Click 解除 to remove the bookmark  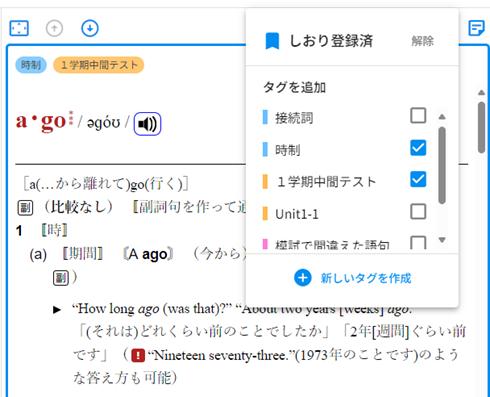[422, 41]
